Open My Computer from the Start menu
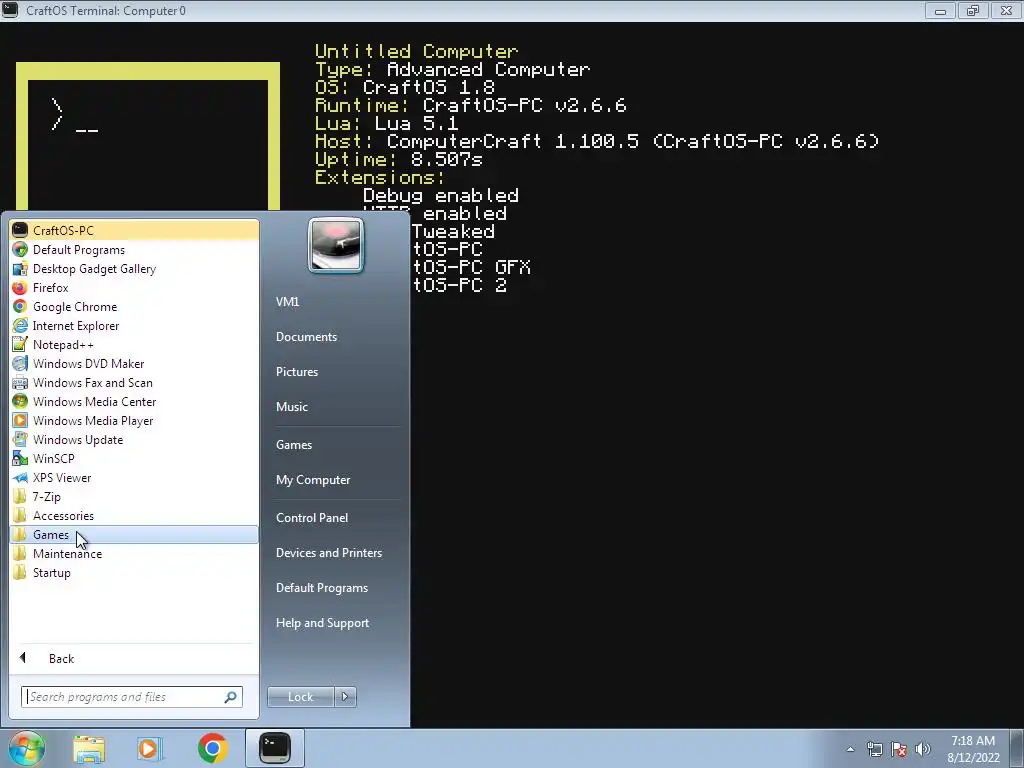1024x768 pixels. (x=313, y=480)
